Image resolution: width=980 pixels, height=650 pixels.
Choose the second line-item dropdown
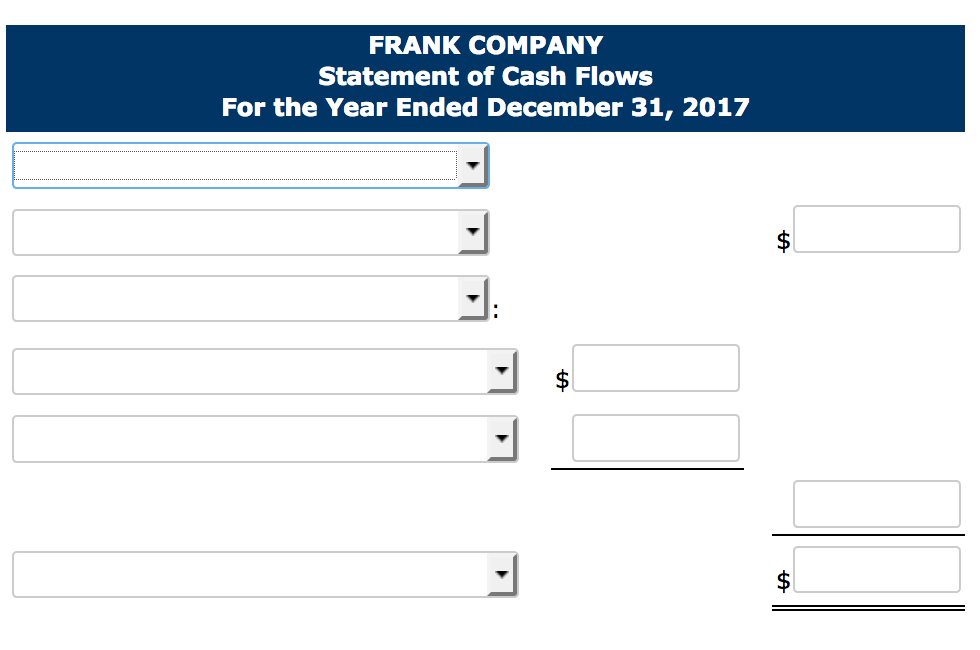tap(240, 232)
